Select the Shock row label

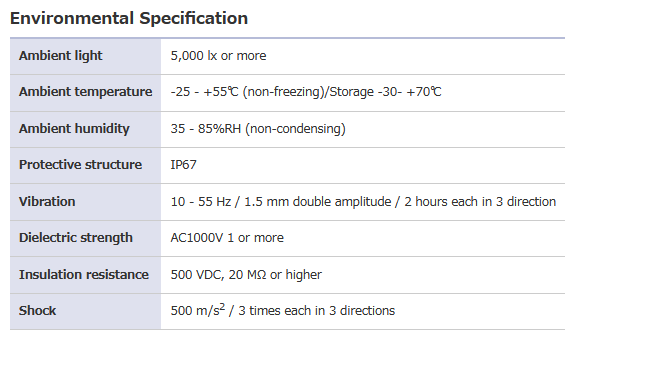point(37,311)
